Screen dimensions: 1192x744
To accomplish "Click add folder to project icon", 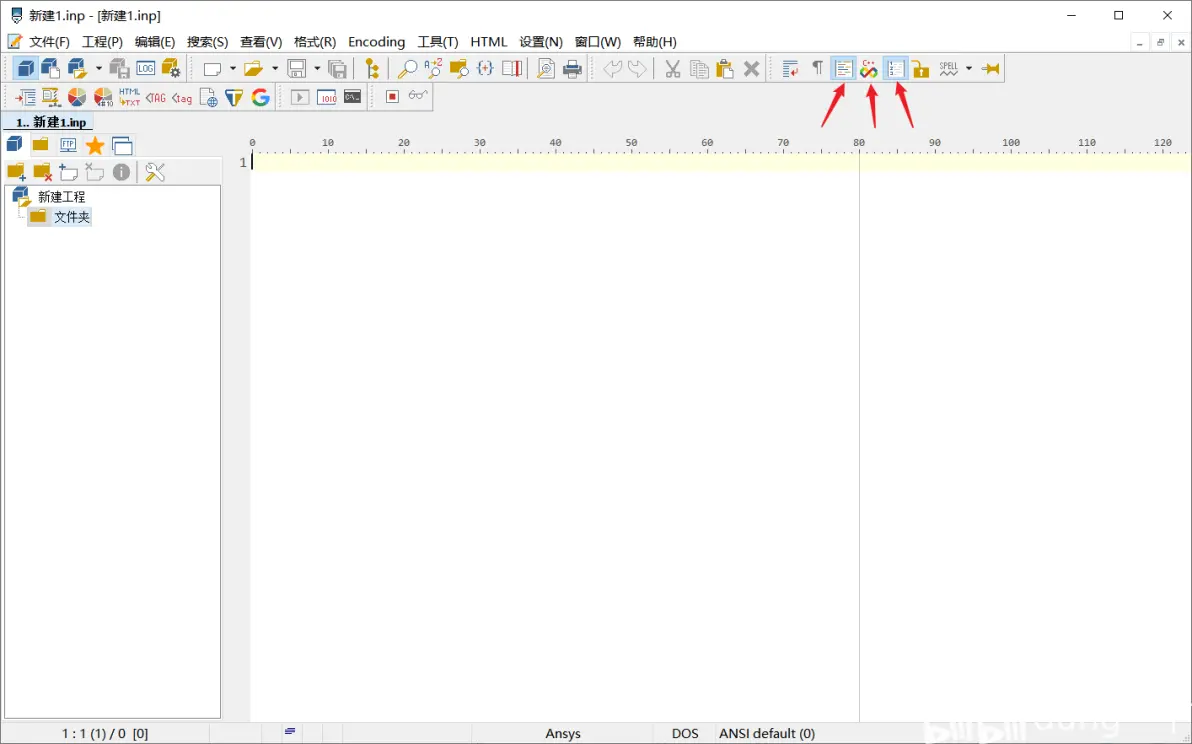I will tap(16, 173).
